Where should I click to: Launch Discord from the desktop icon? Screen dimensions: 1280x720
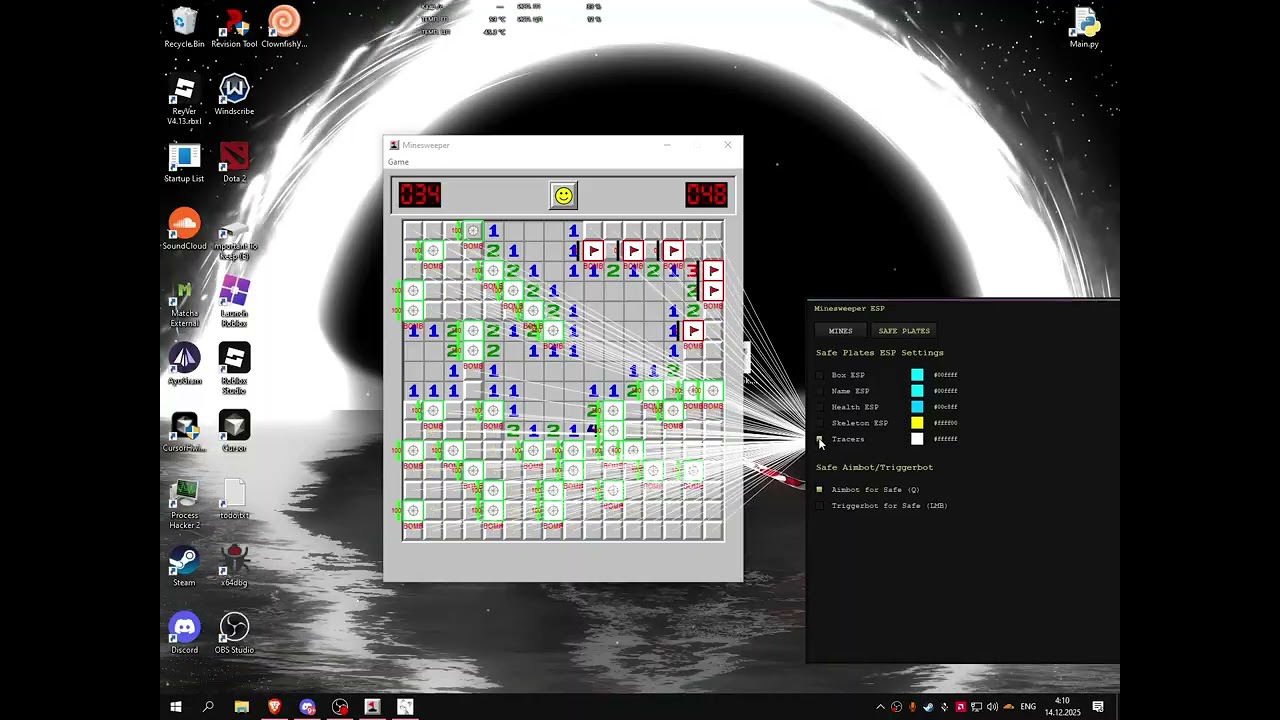click(x=184, y=633)
